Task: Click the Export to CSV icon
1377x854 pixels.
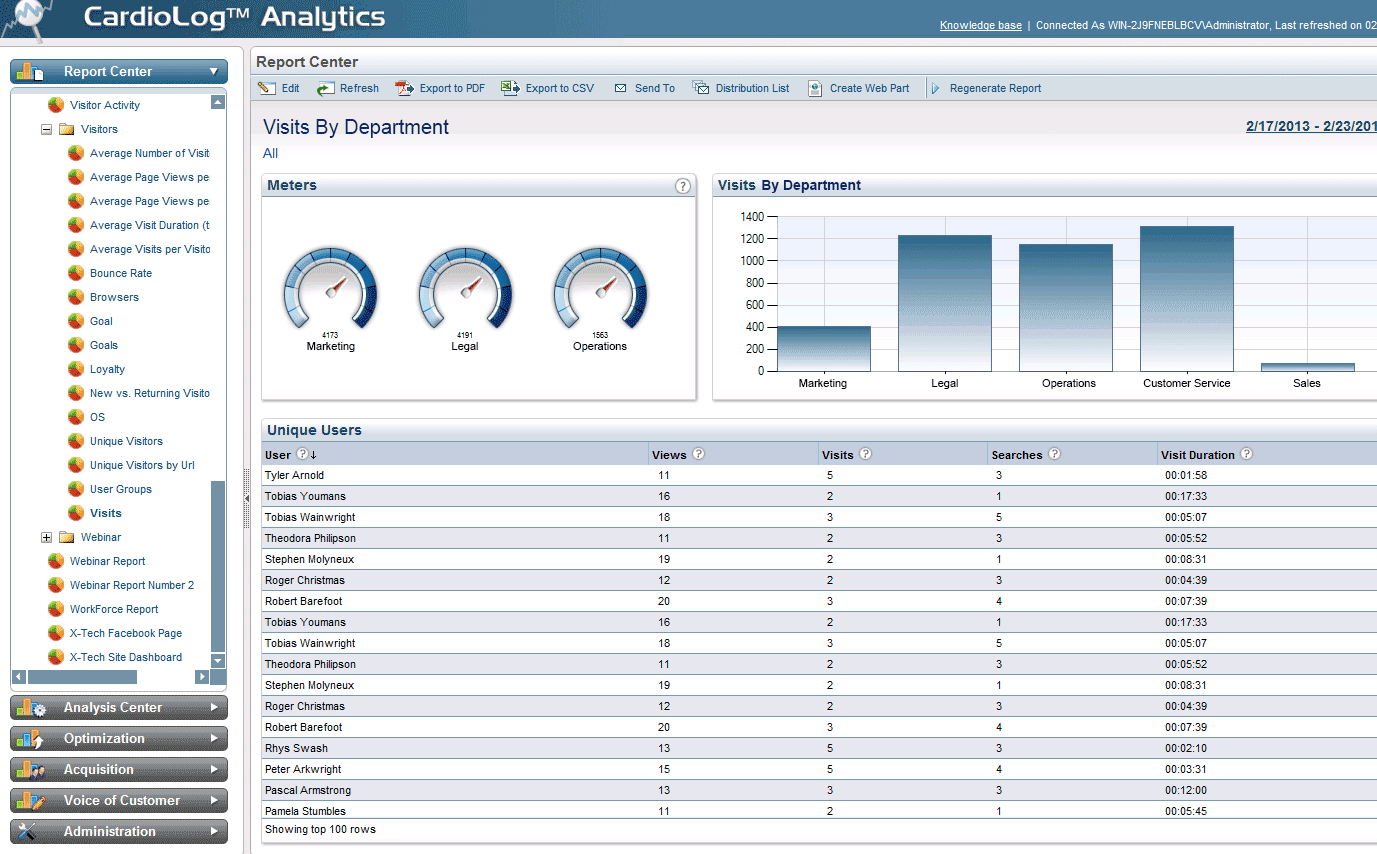Action: pos(510,88)
